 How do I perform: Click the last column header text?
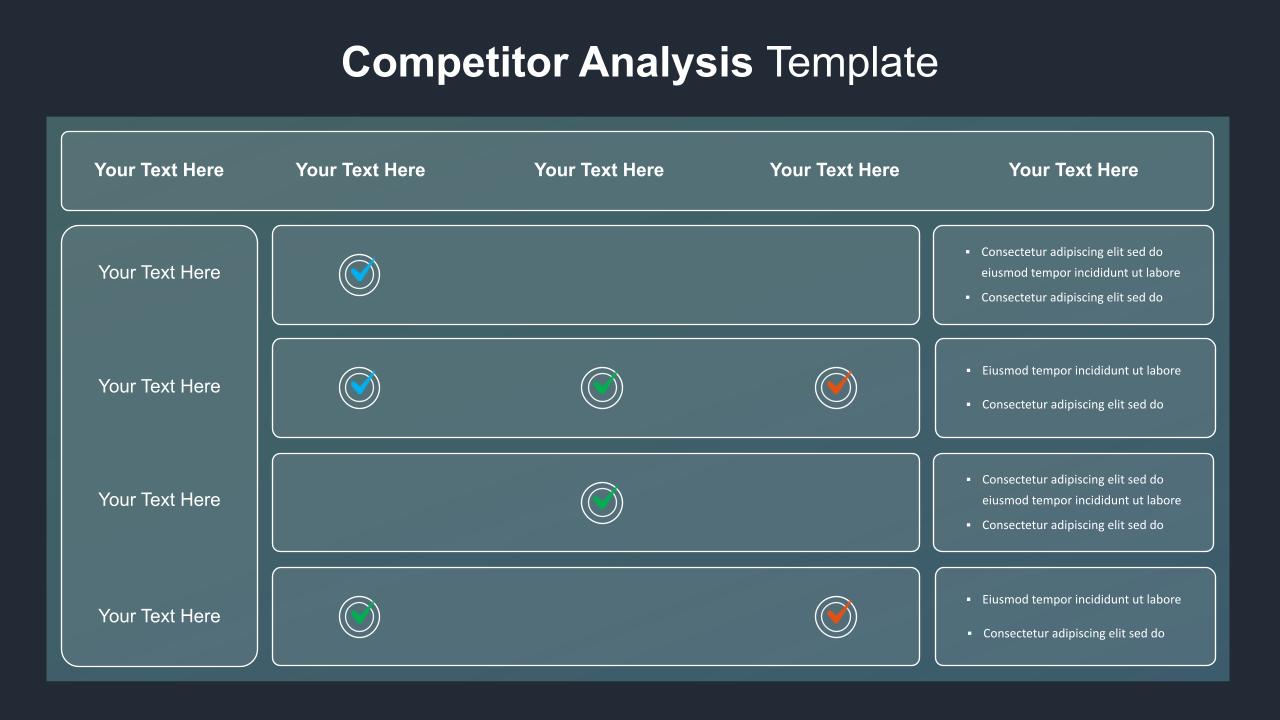point(1073,170)
